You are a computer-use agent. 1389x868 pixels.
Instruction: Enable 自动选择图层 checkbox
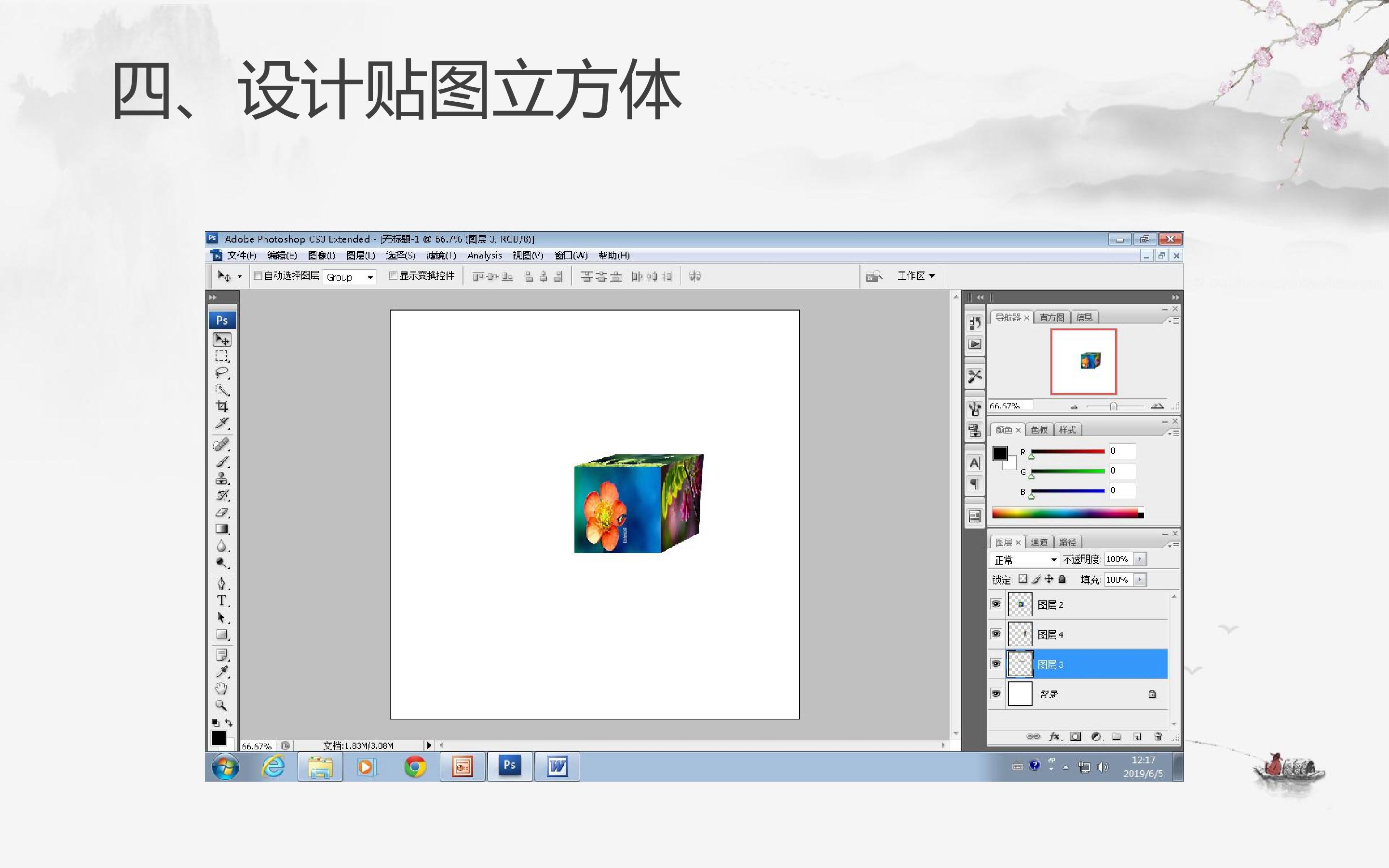pos(258,276)
